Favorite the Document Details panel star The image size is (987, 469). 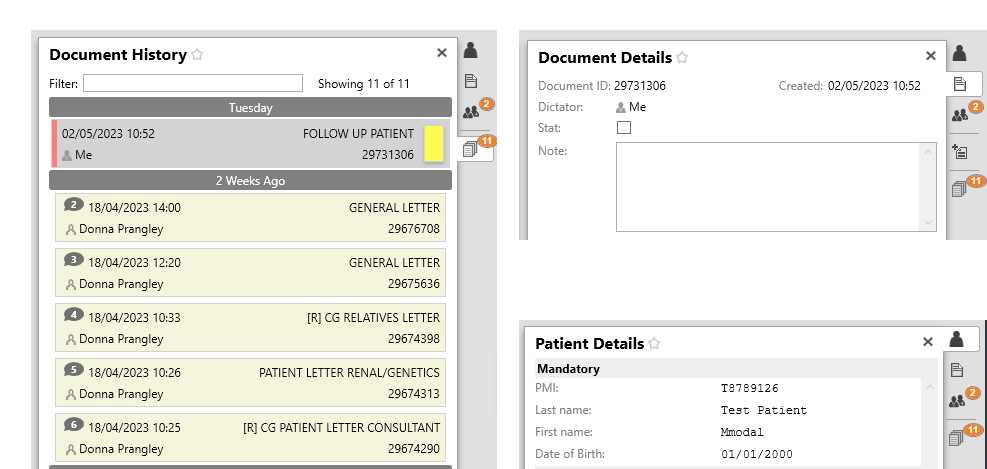click(682, 58)
